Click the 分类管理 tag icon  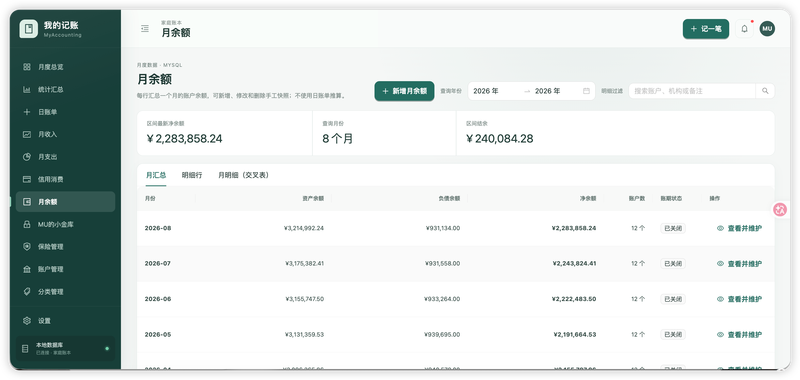[27, 291]
